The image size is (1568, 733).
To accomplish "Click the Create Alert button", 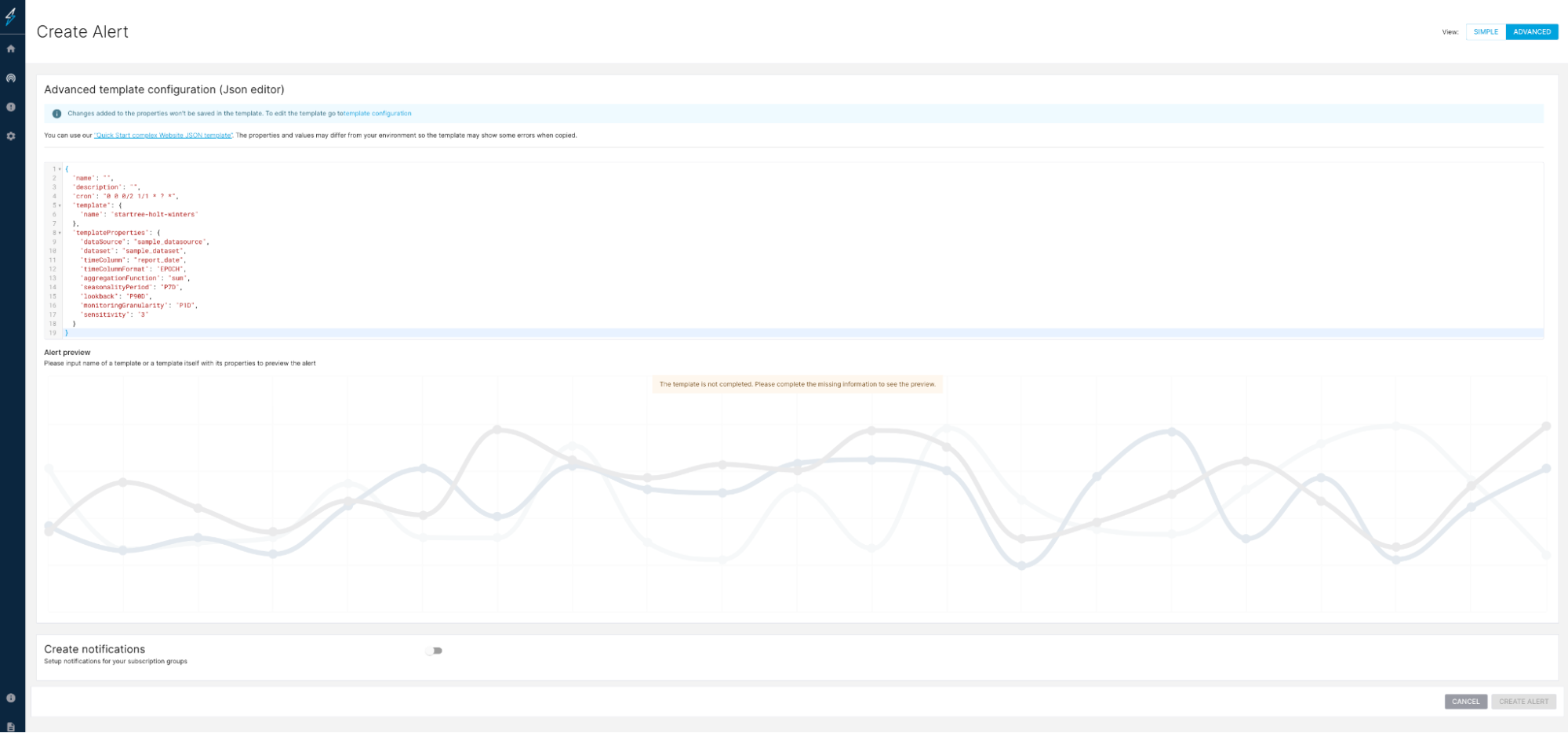I will point(1523,702).
